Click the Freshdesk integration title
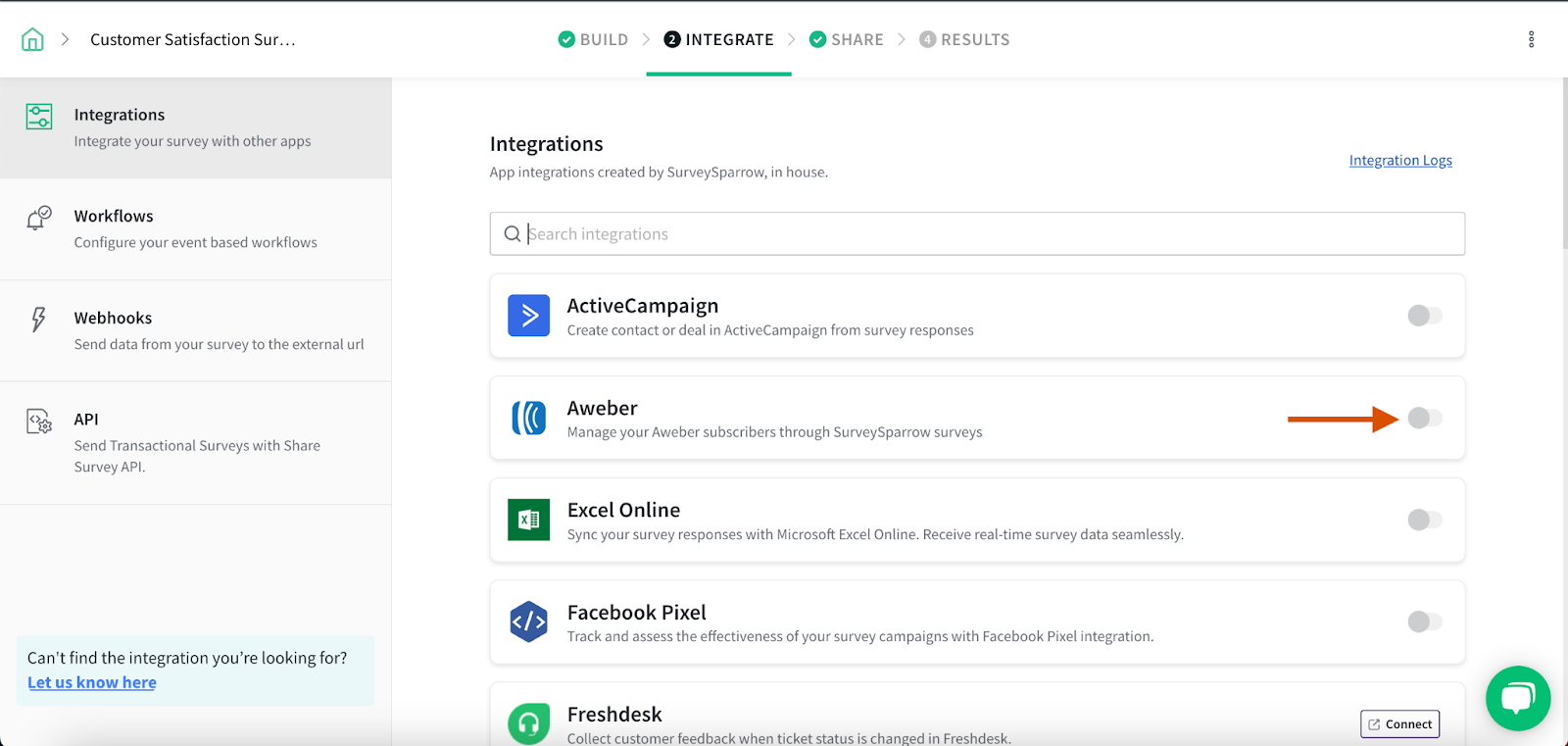This screenshot has height=746, width=1568. 614,715
